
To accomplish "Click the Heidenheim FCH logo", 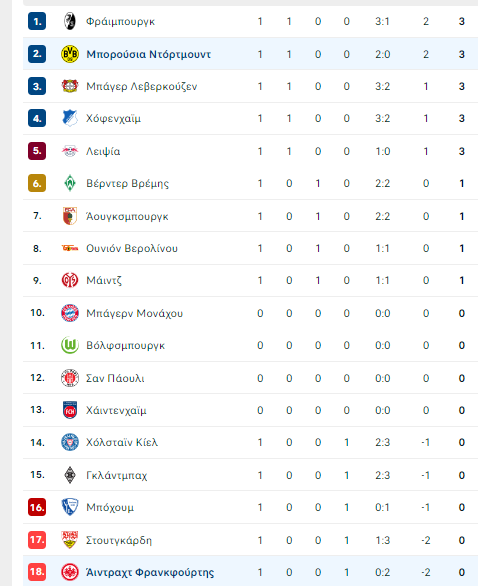I will point(70,410).
